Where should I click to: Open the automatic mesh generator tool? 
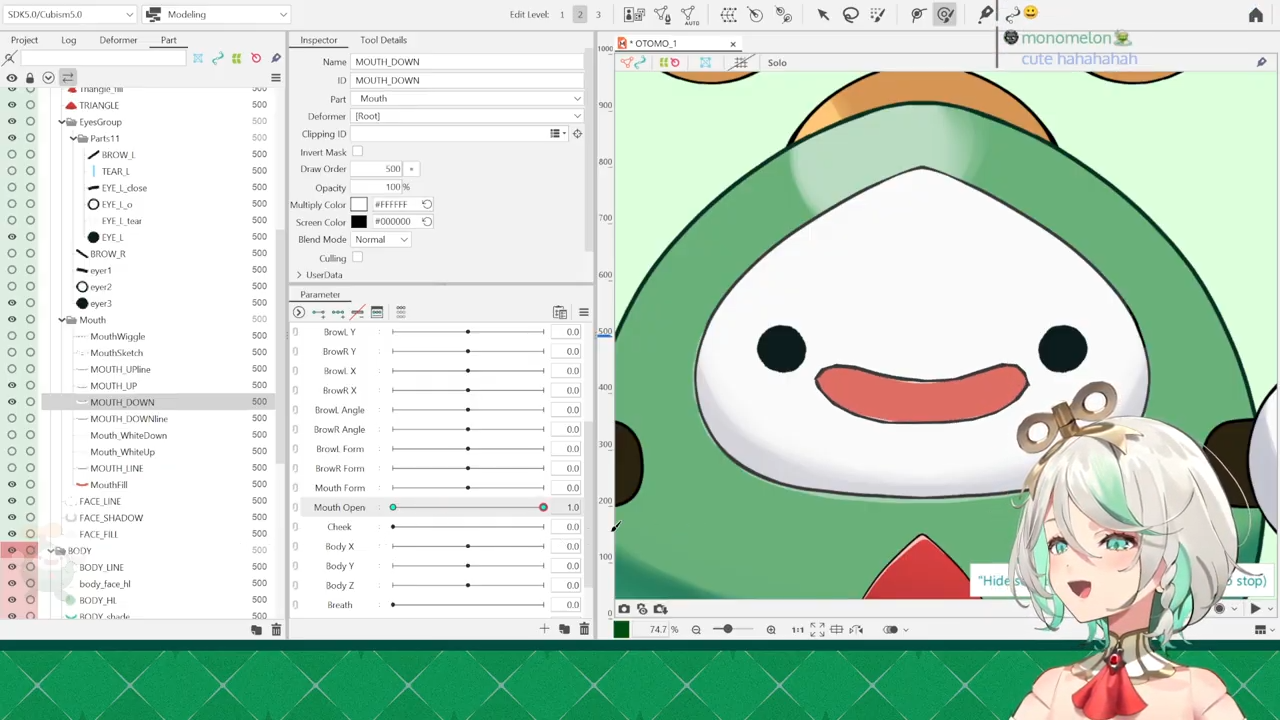[x=690, y=14]
